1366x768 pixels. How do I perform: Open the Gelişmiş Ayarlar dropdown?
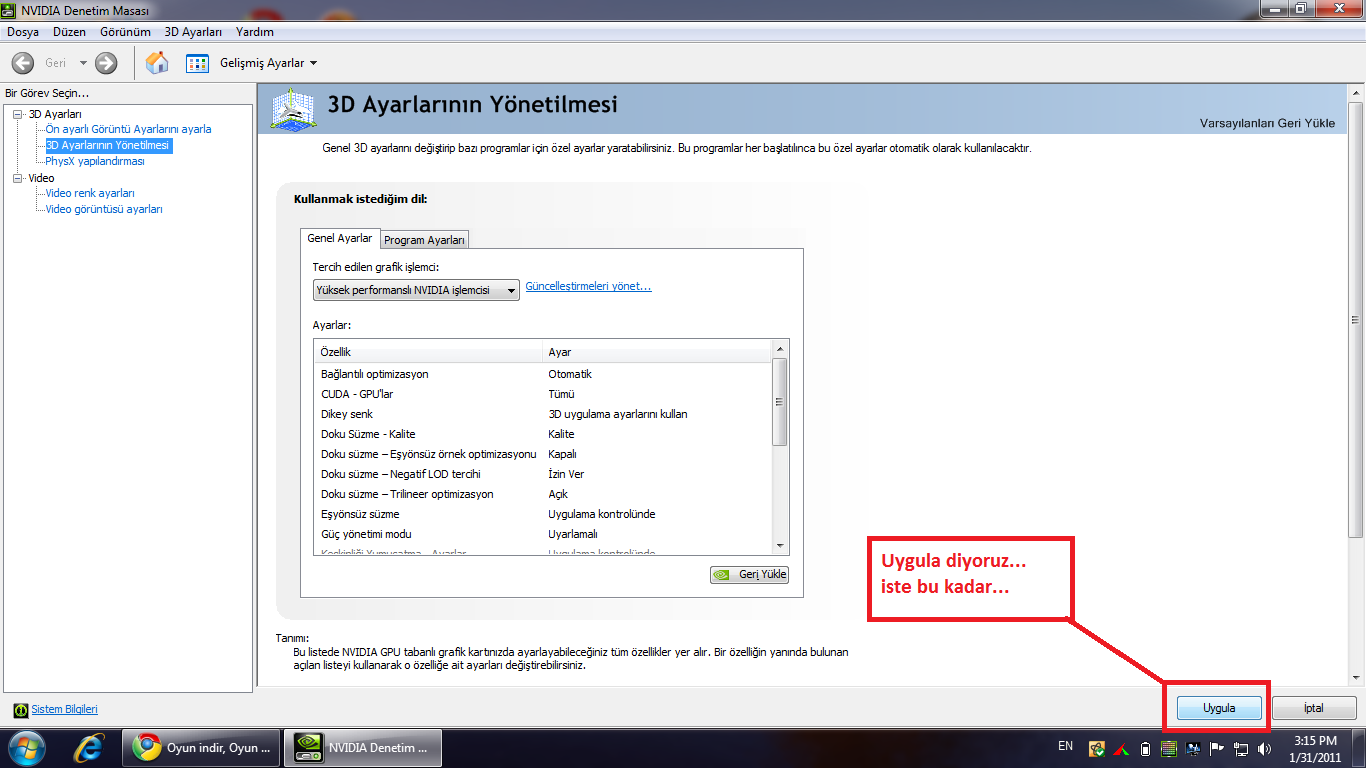[x=268, y=63]
